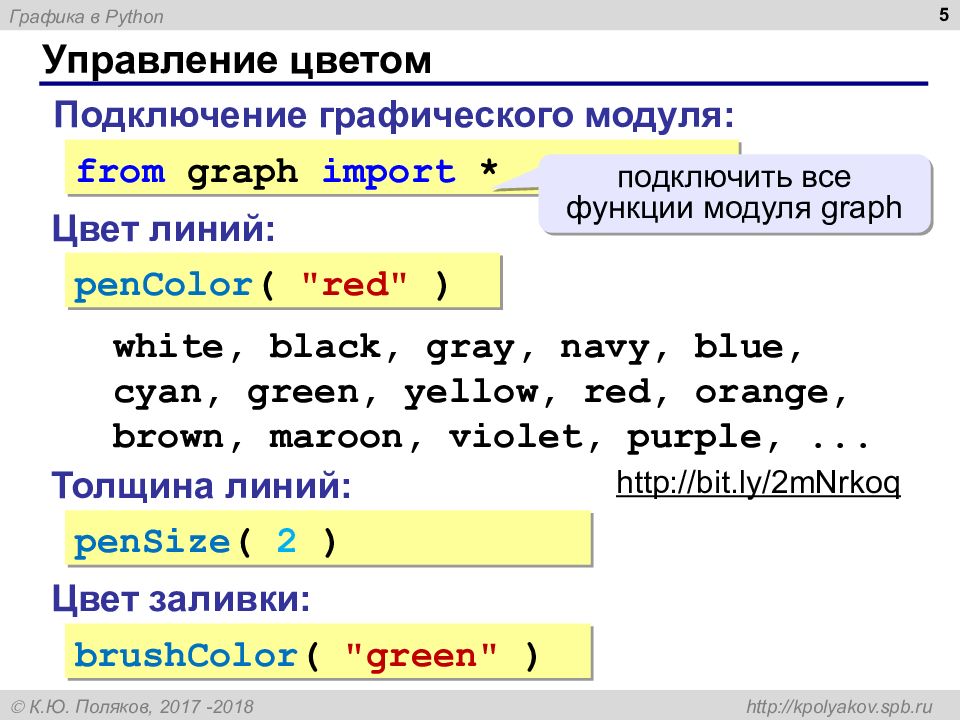Click the color name "green" in the list
The height and width of the screenshot is (720, 960).
(302, 394)
